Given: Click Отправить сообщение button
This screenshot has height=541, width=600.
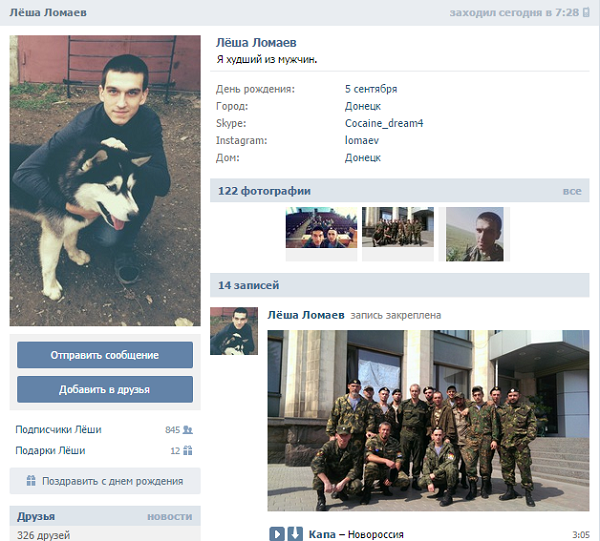Looking at the screenshot, I should coord(105,355).
